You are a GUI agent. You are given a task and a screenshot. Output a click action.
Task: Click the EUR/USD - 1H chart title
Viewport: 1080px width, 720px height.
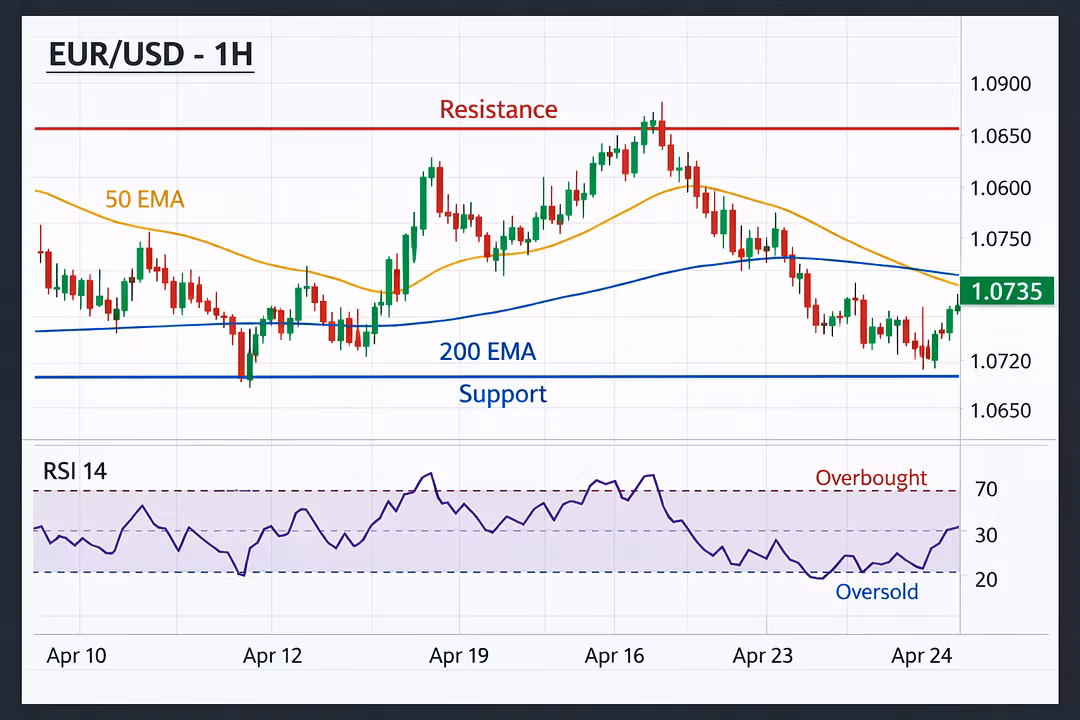pyautogui.click(x=150, y=54)
